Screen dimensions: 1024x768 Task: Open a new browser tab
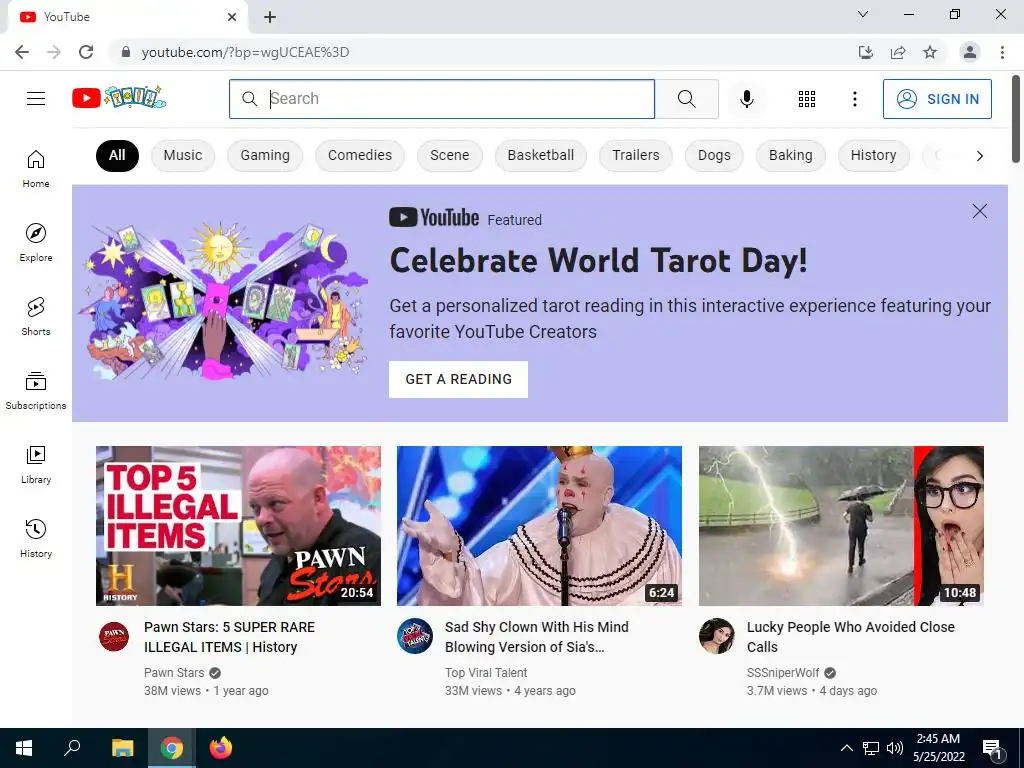[270, 17]
